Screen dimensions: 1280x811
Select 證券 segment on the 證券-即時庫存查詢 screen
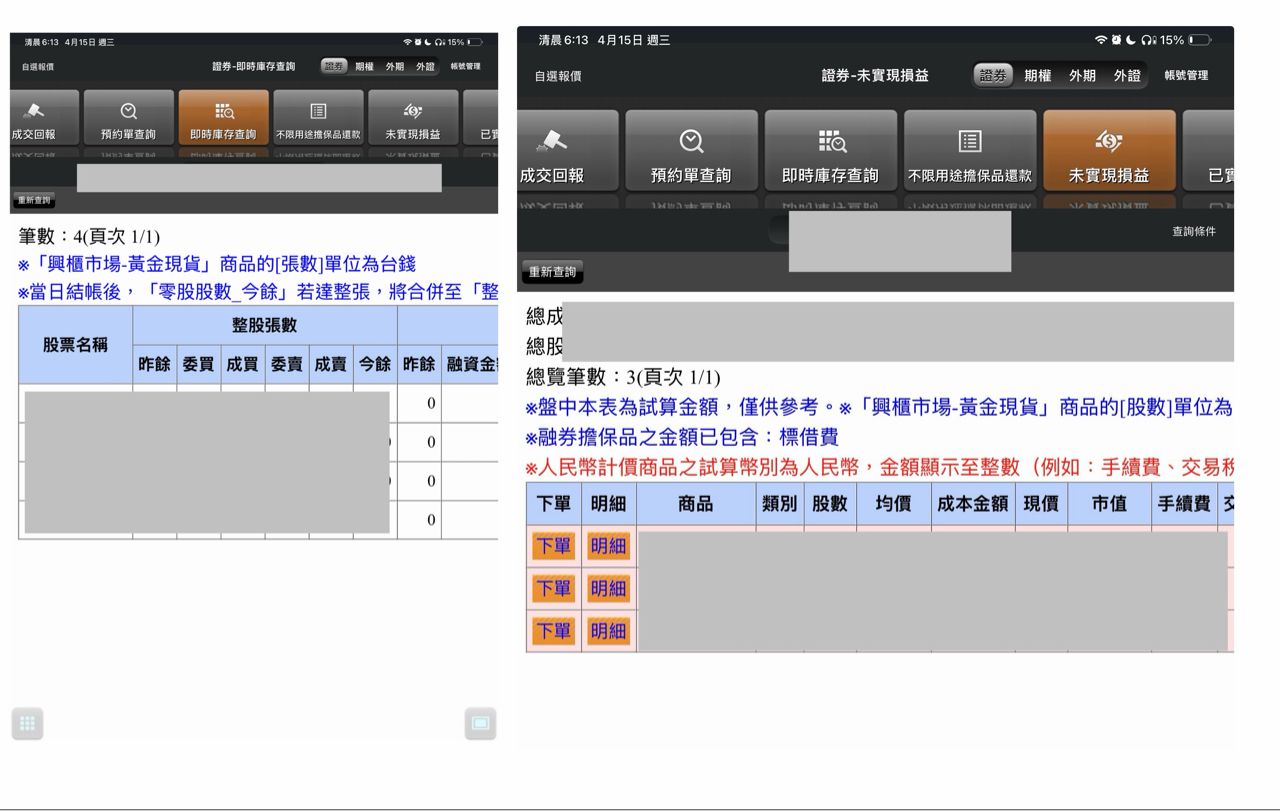[334, 67]
